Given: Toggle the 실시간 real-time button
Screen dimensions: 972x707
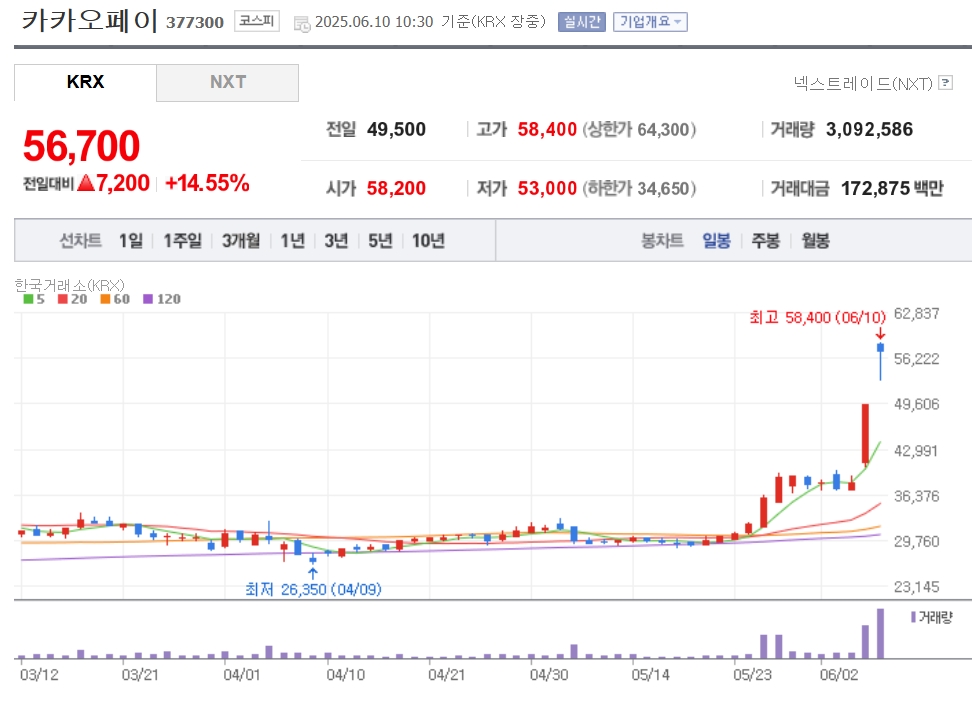Looking at the screenshot, I should click(581, 22).
